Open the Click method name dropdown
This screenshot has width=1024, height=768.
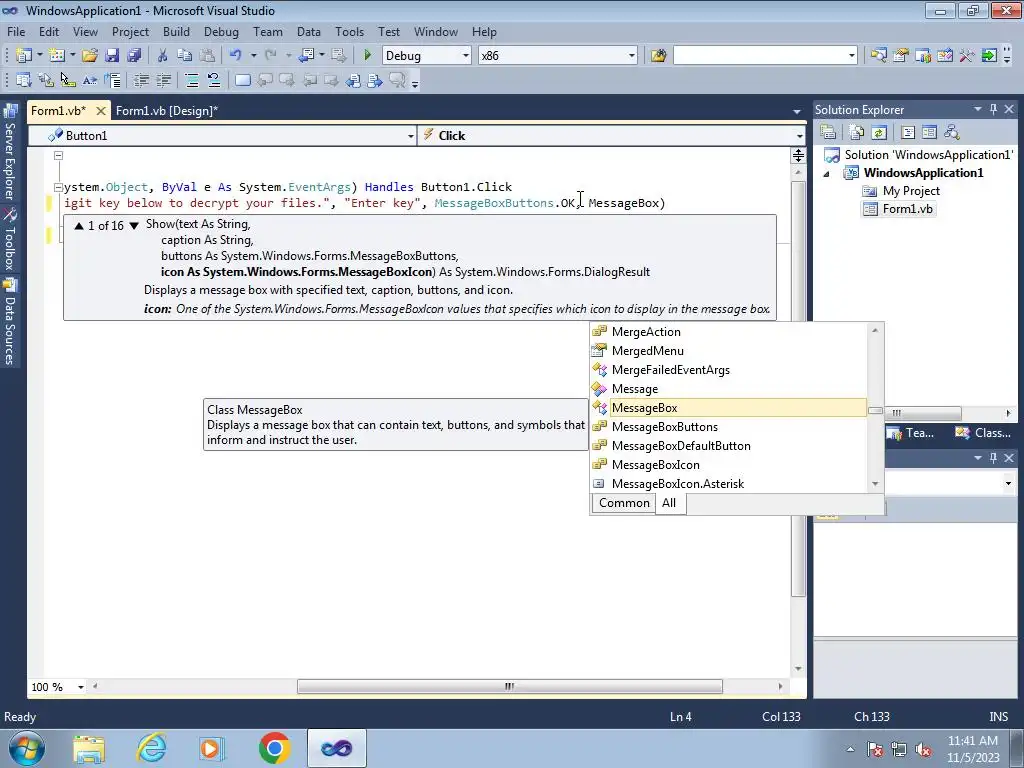799,136
